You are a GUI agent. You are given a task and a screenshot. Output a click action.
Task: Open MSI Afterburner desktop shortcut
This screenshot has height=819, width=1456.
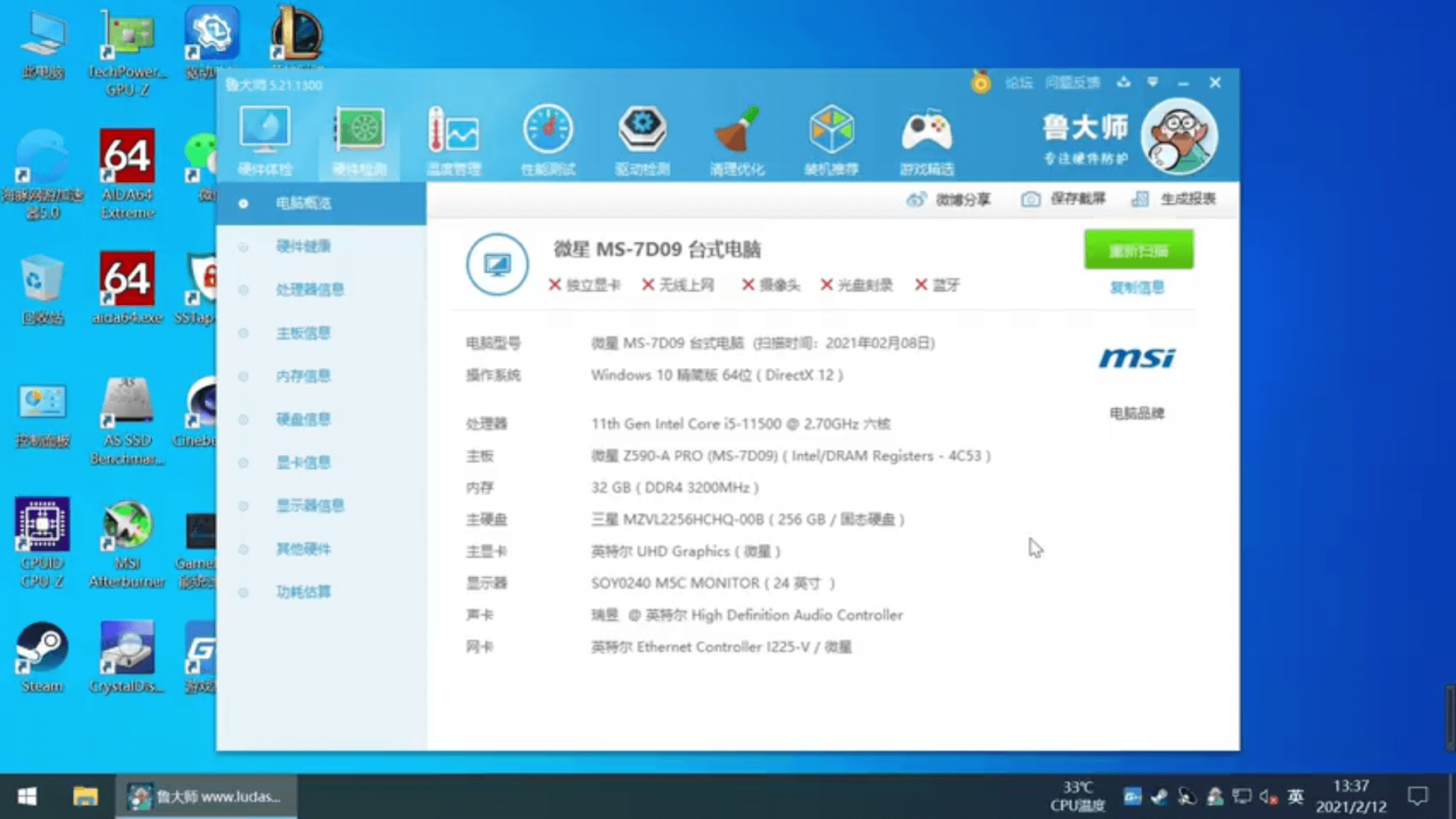(127, 543)
